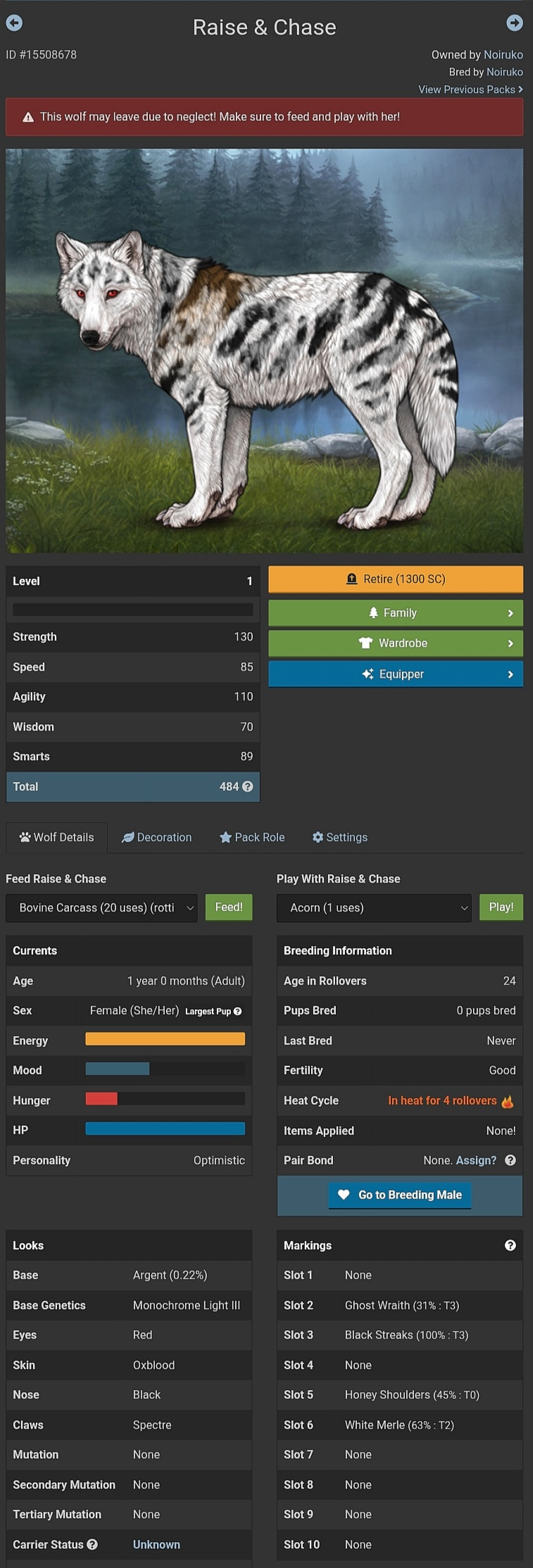Go to next wolf with right arrow
Screen dimensions: 533x1568
click(515, 23)
